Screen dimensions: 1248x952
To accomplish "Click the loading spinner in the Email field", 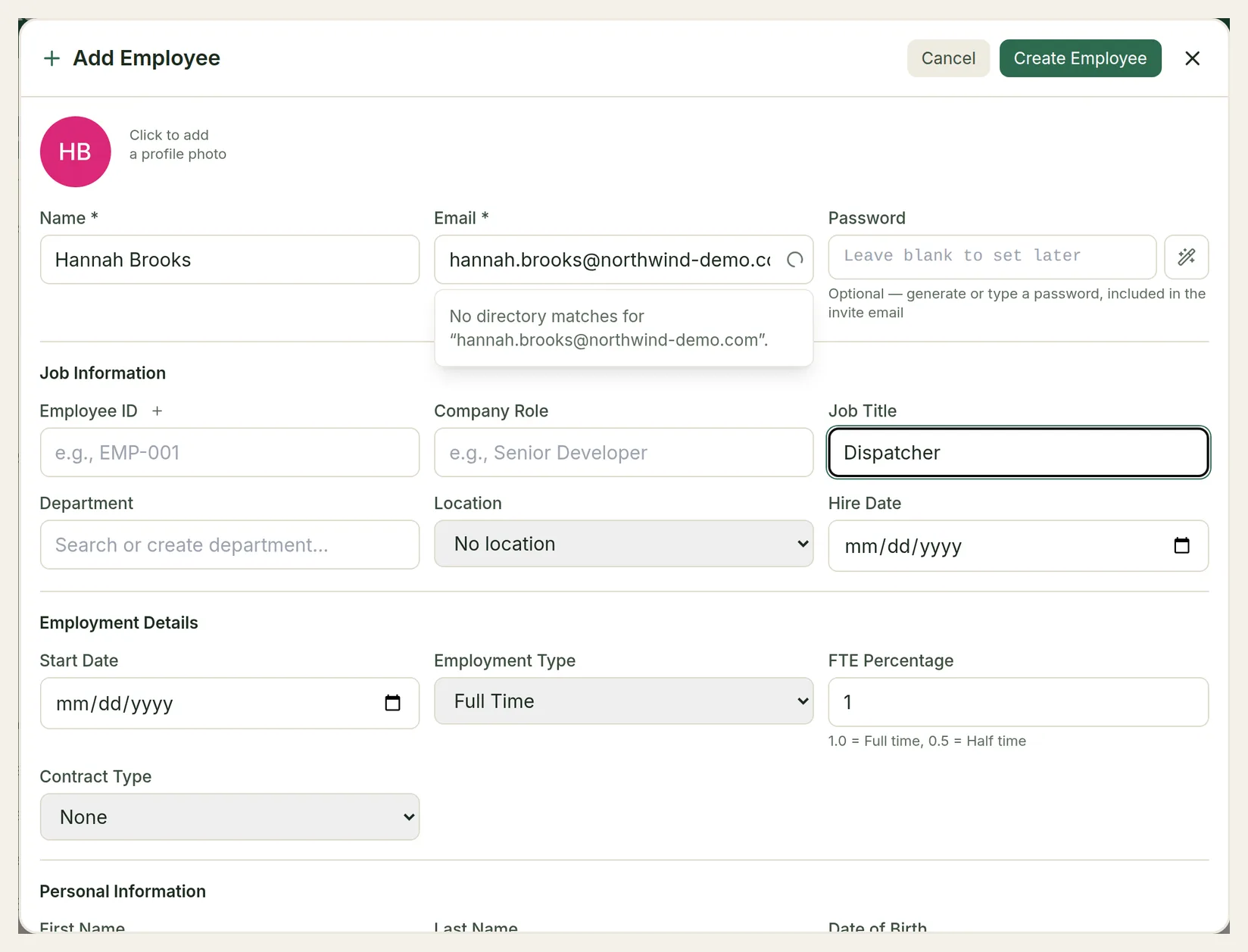I will point(794,260).
